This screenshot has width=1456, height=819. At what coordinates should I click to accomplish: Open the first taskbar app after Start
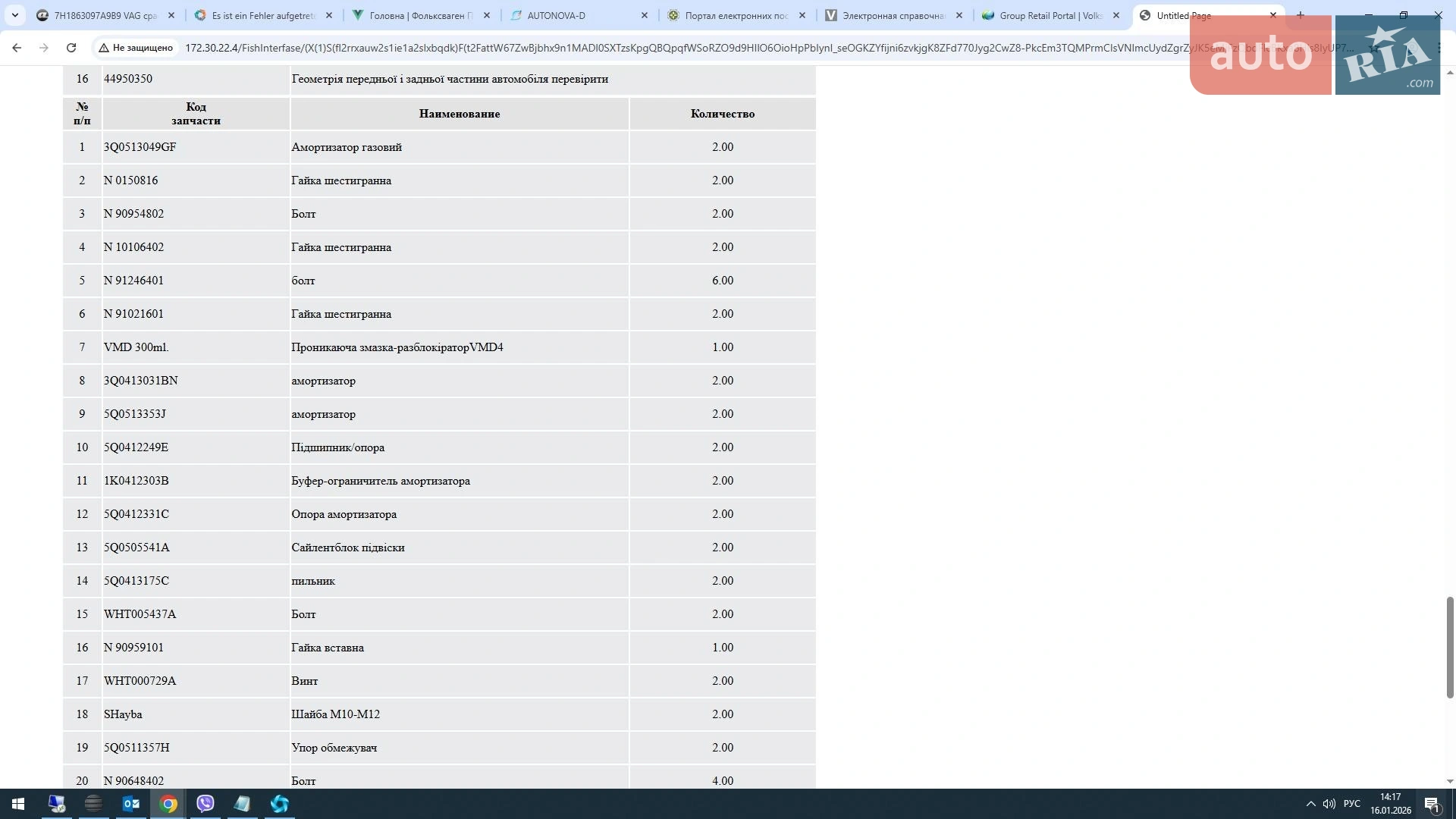(57, 804)
